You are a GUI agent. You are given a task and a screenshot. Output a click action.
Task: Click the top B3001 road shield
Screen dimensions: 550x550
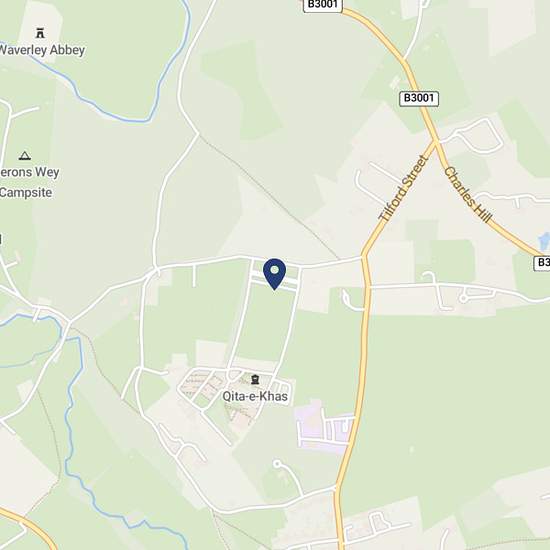[323, 5]
